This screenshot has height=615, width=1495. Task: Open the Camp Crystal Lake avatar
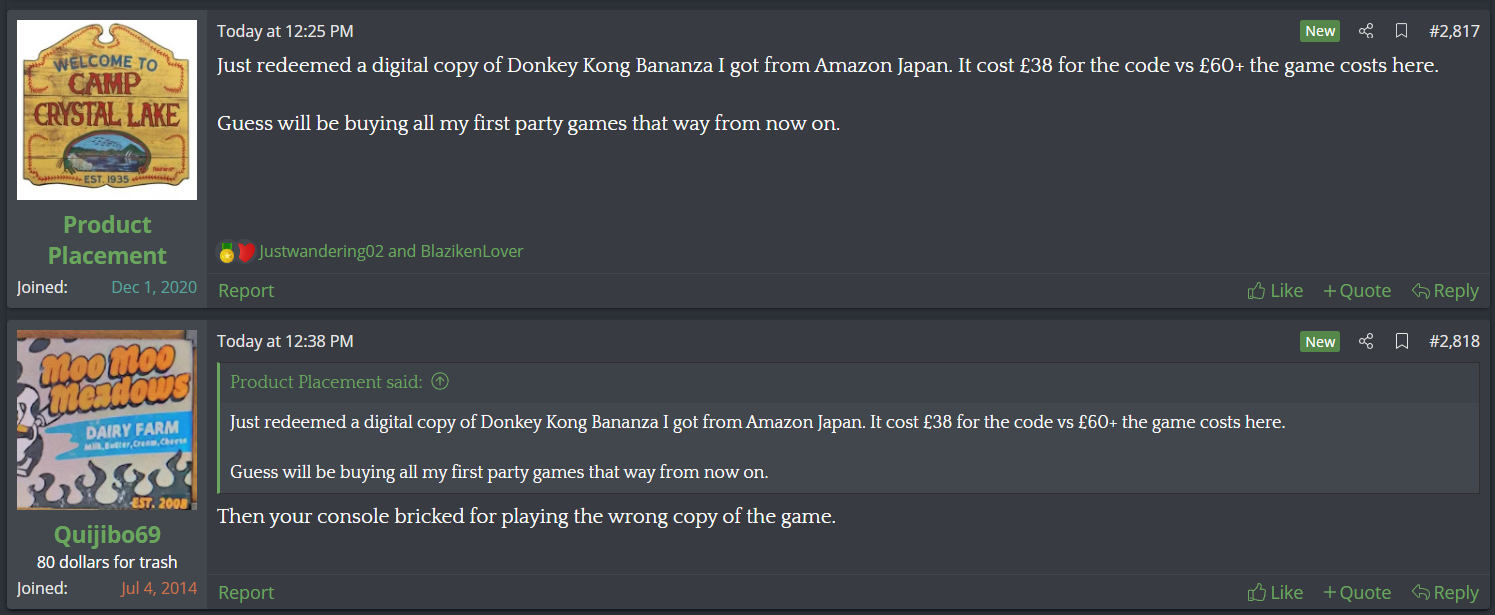click(107, 110)
